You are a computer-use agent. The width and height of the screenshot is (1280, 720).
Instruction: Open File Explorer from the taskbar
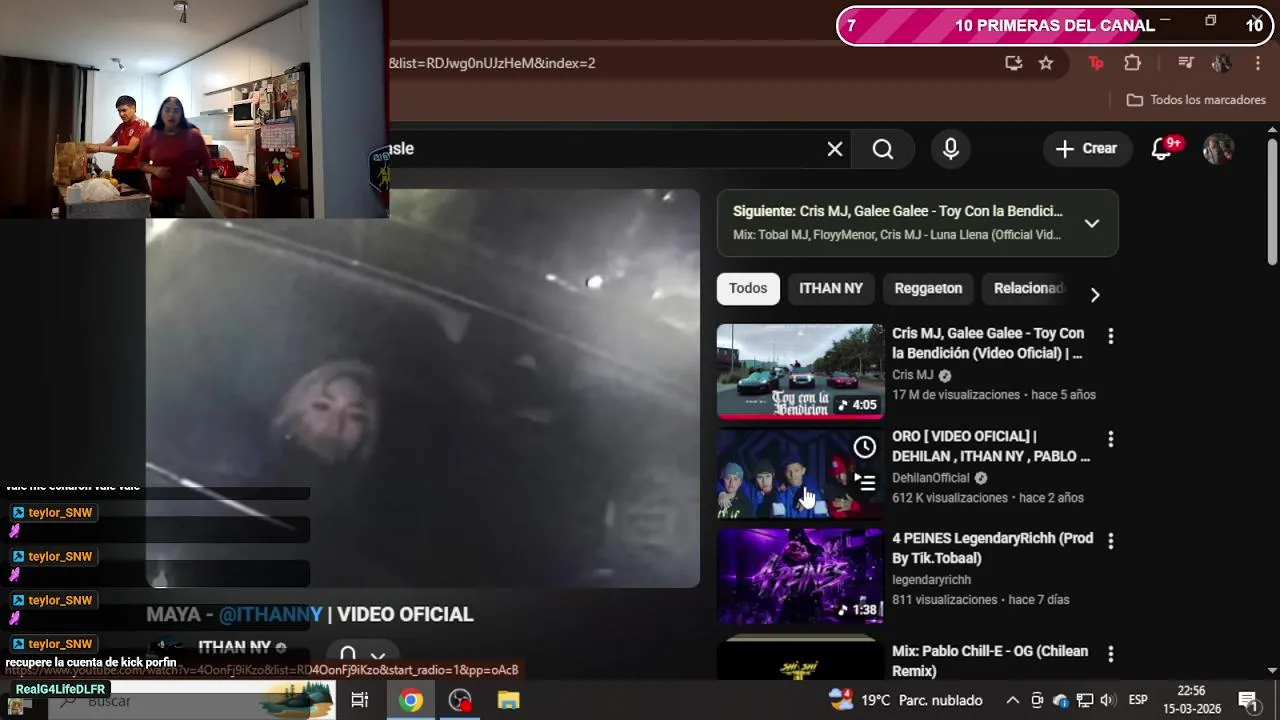pyautogui.click(x=509, y=701)
